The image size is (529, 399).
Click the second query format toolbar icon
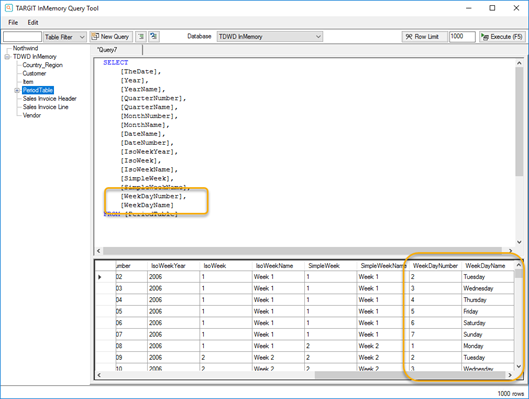point(154,36)
